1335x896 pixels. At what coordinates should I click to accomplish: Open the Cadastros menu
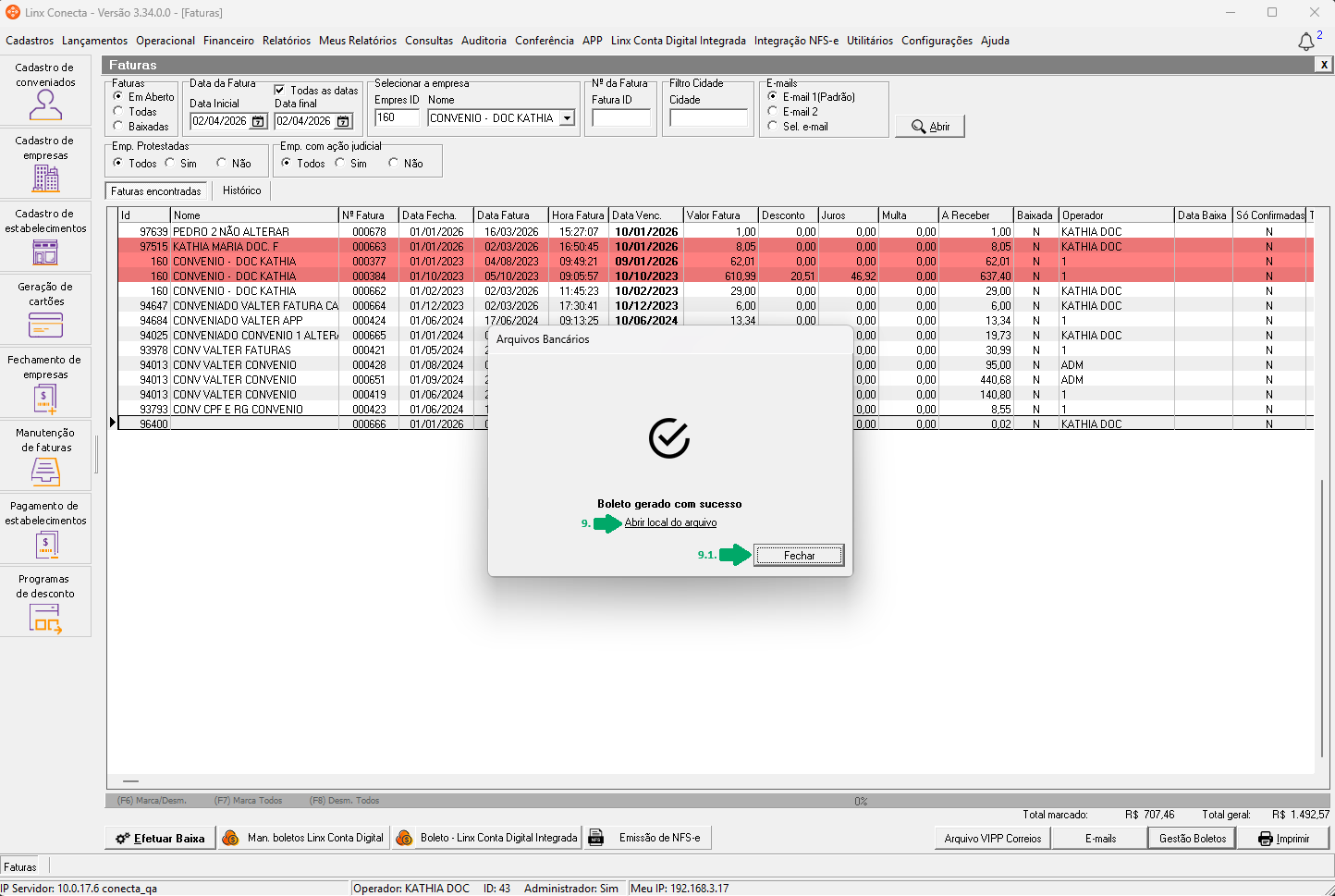point(30,41)
